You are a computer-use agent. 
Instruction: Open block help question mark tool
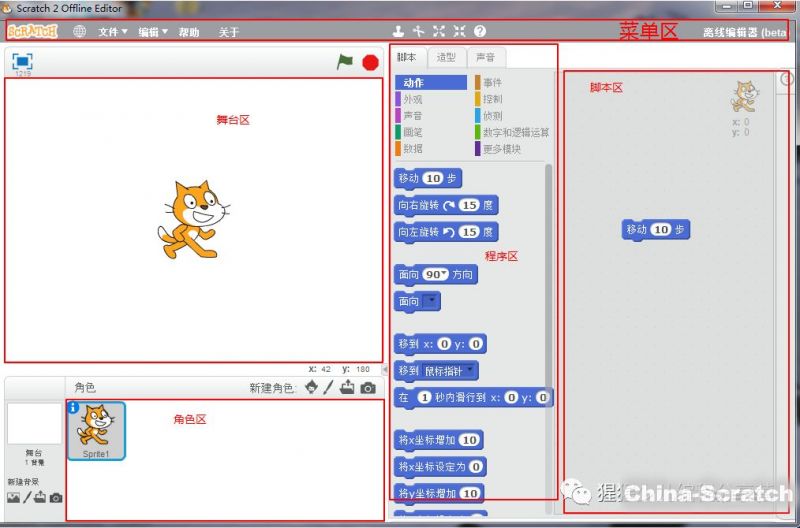(x=480, y=32)
